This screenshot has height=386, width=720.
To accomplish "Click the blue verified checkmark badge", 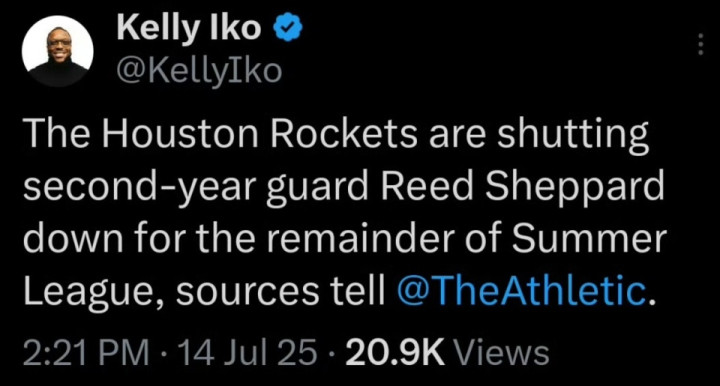I will coord(288,28).
